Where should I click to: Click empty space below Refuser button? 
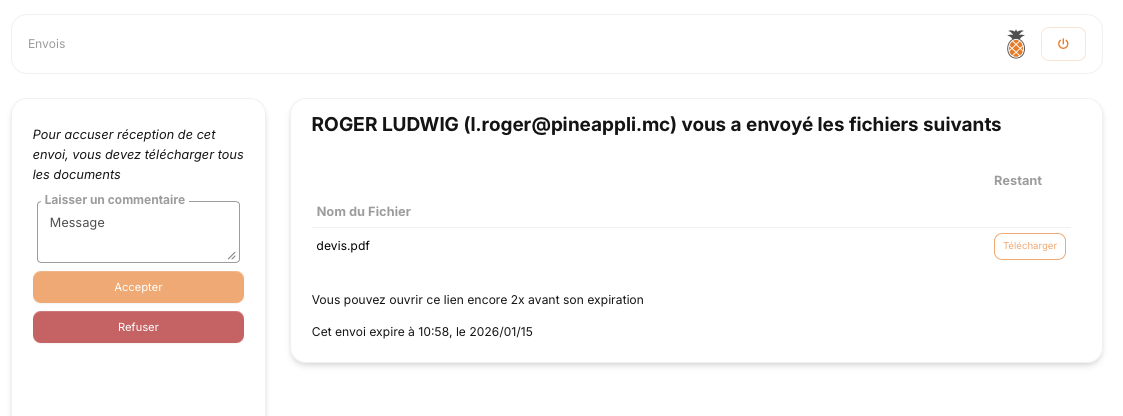click(x=138, y=380)
